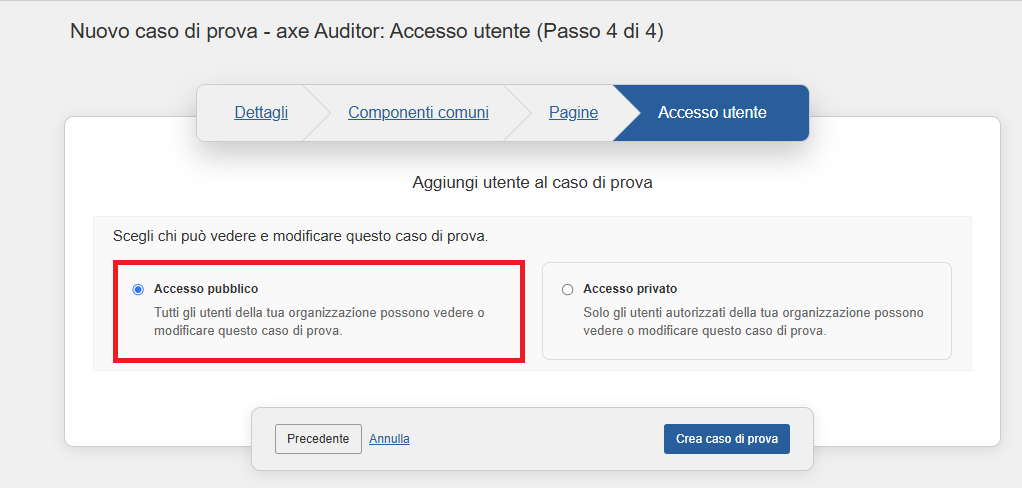Click the arrow separator after Componenti comuni
This screenshot has height=488, width=1022.
[x=516, y=113]
